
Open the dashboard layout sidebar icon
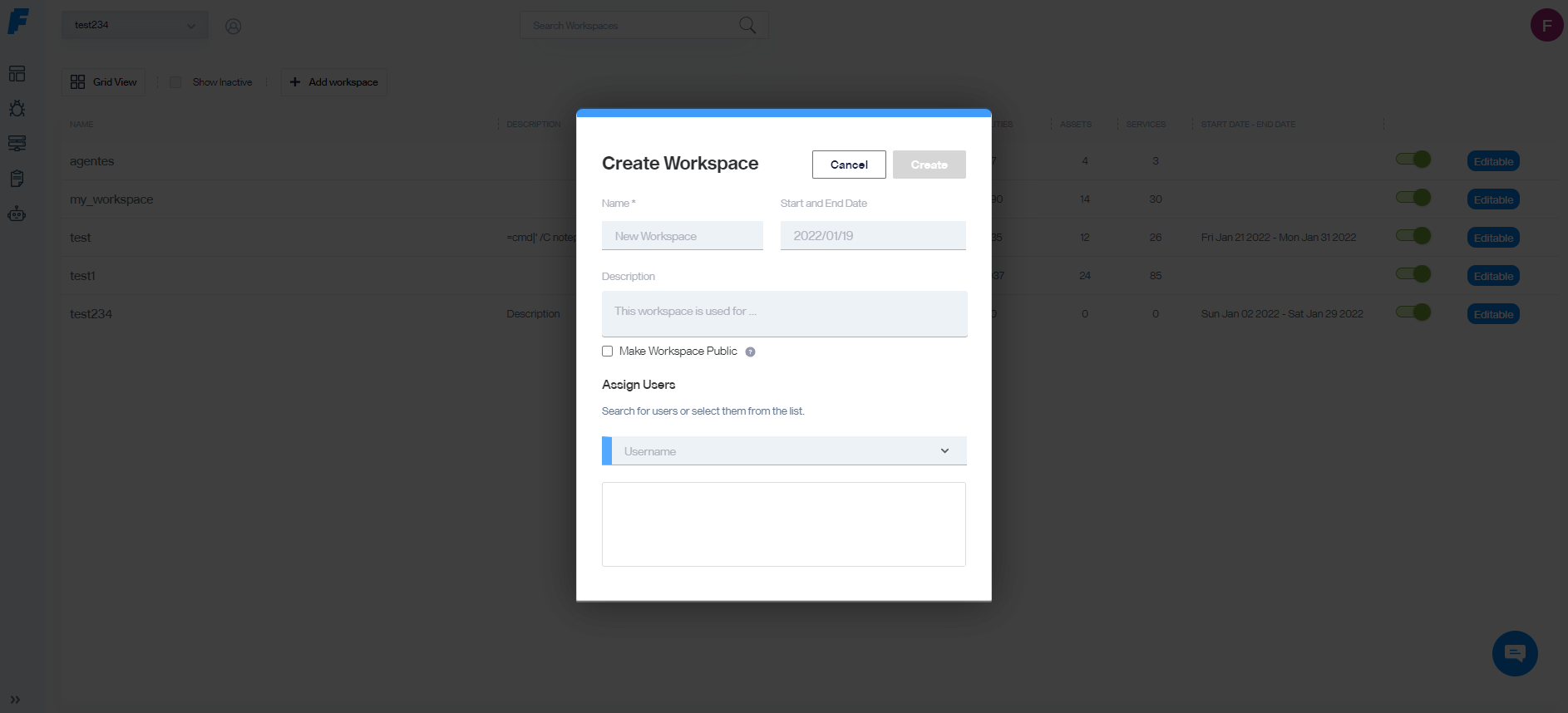point(17,74)
